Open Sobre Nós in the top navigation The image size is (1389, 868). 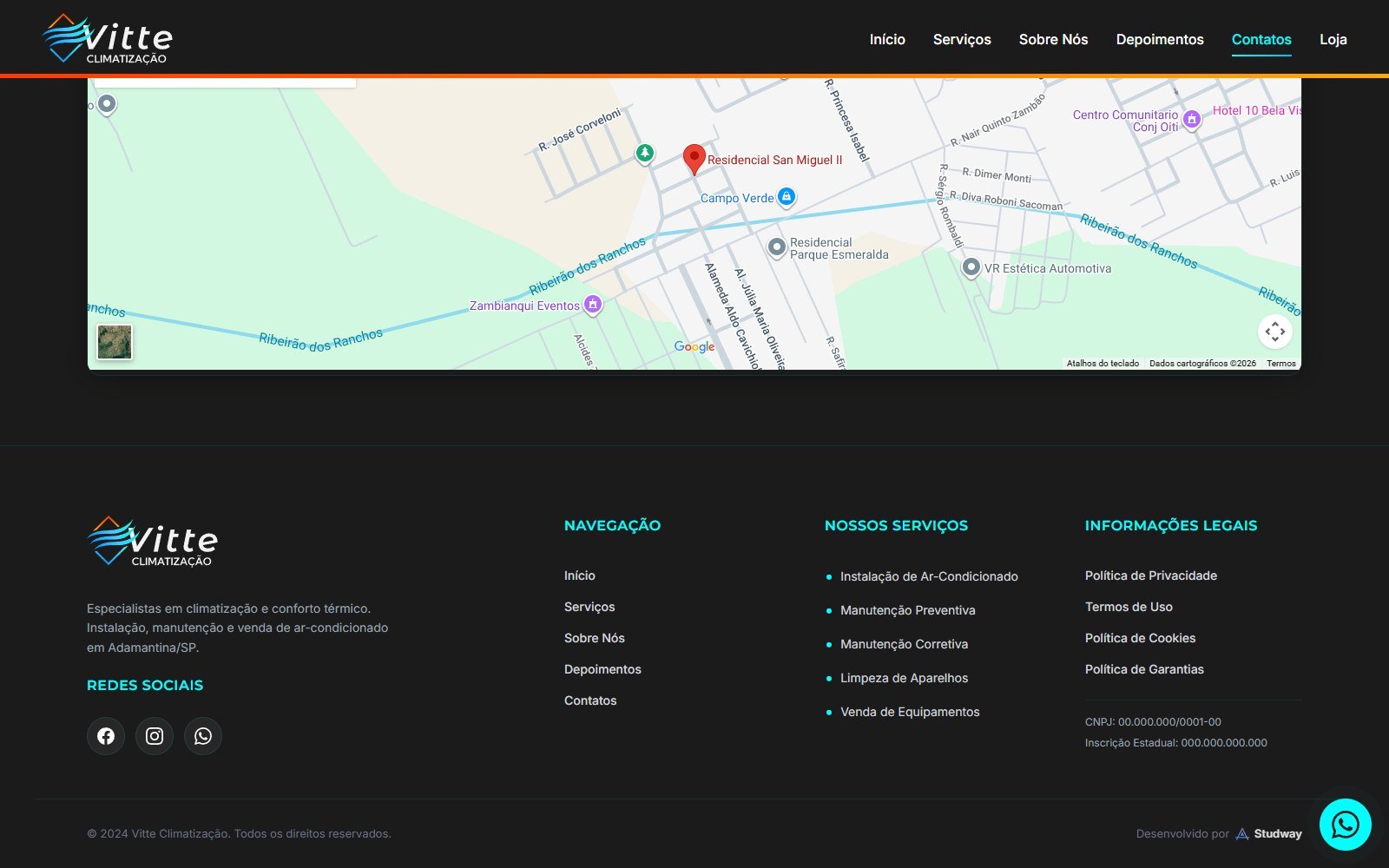click(x=1053, y=39)
